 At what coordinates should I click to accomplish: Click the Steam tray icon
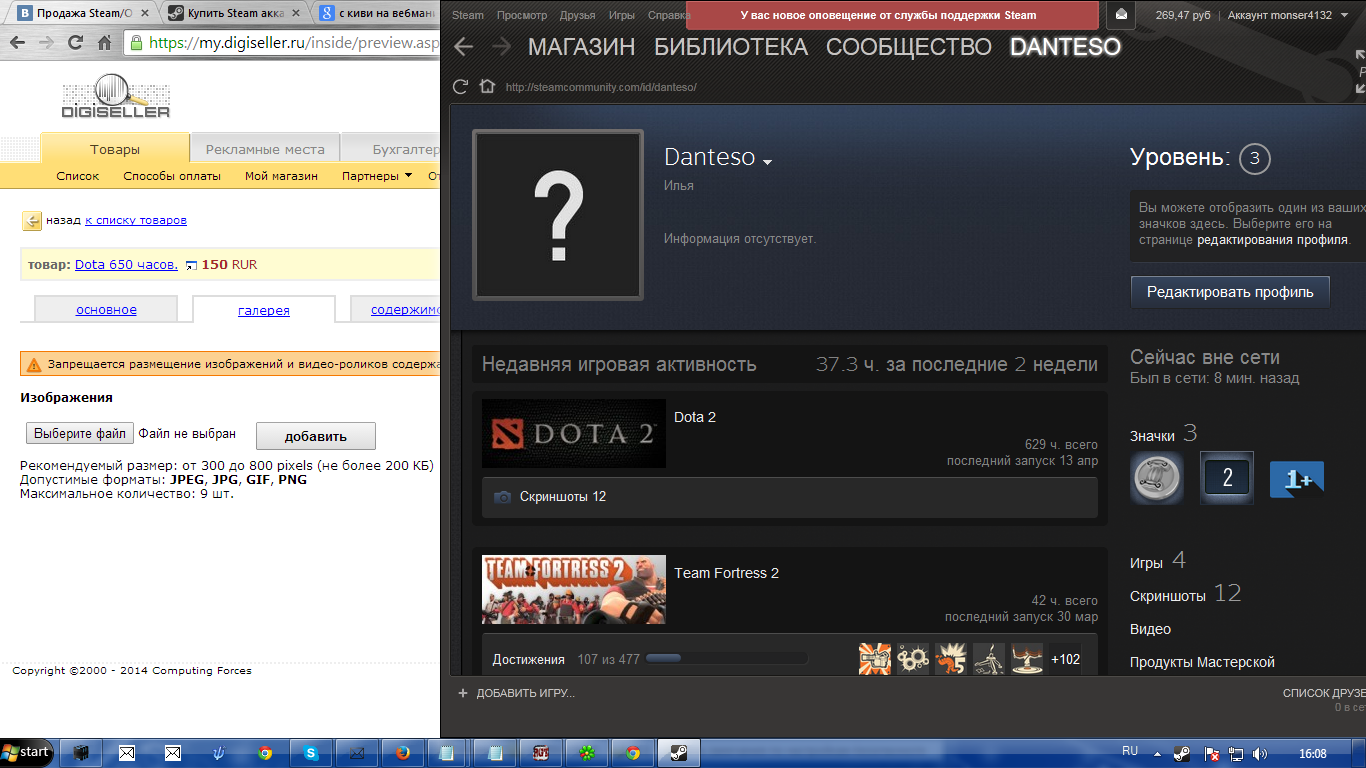pyautogui.click(x=1181, y=753)
